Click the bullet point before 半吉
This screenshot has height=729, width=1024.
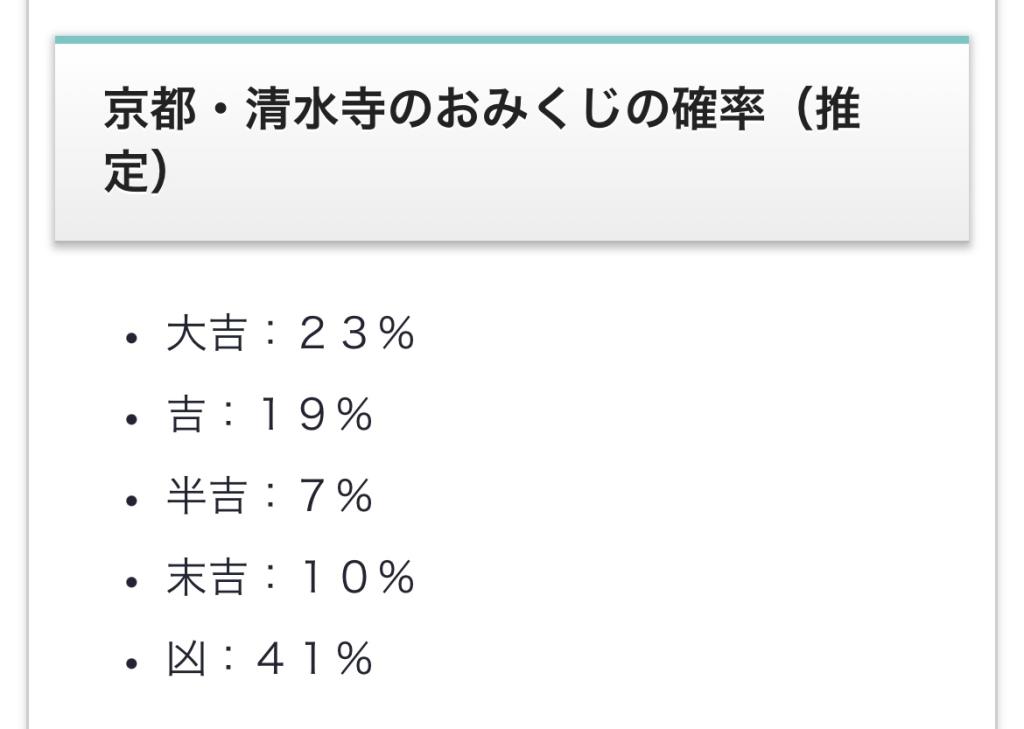click(132, 500)
